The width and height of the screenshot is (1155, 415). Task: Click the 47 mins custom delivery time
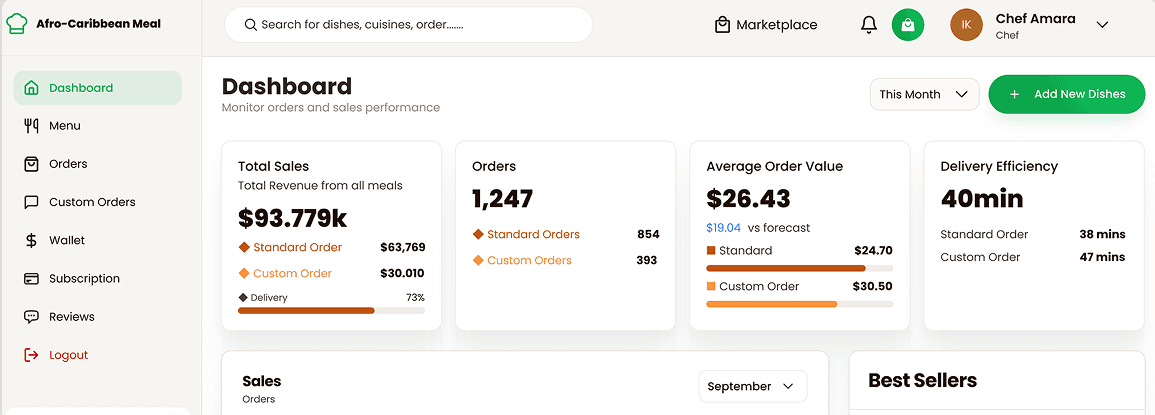tap(1103, 257)
